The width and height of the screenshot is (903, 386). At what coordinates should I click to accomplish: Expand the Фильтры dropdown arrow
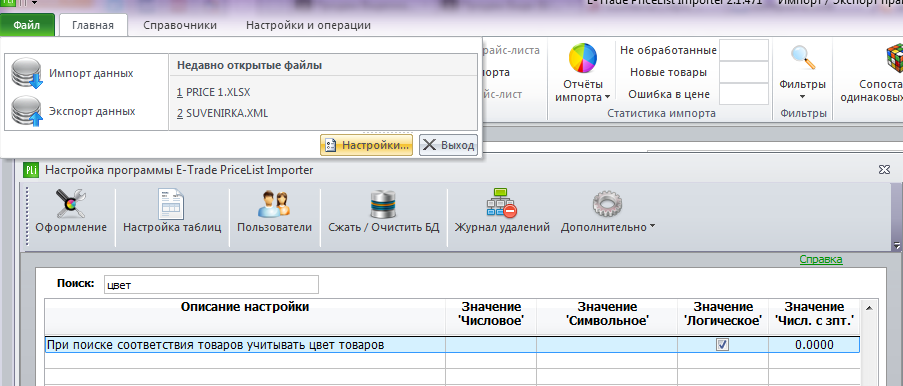pyautogui.click(x=802, y=97)
